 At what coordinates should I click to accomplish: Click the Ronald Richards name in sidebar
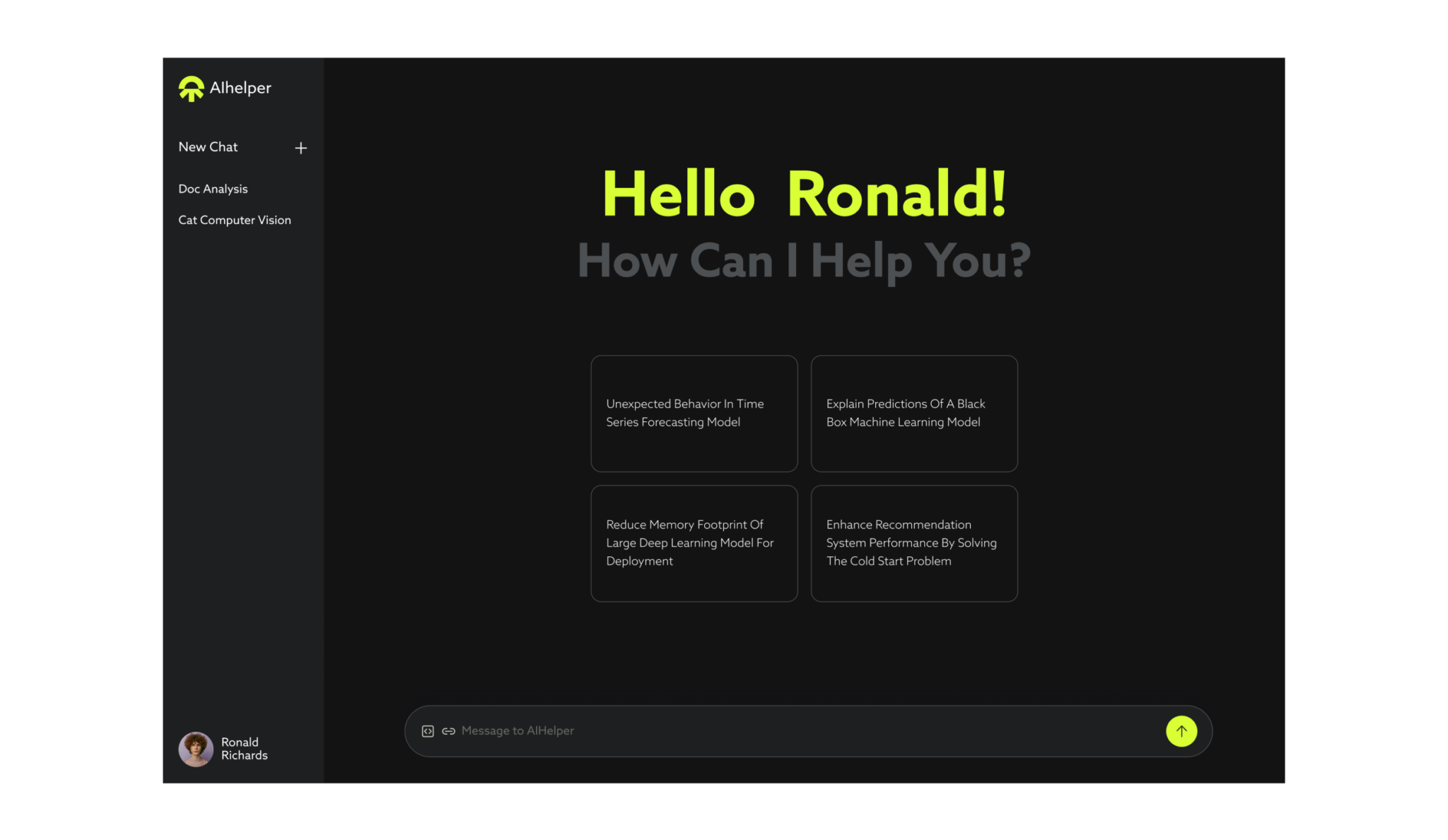click(x=244, y=749)
